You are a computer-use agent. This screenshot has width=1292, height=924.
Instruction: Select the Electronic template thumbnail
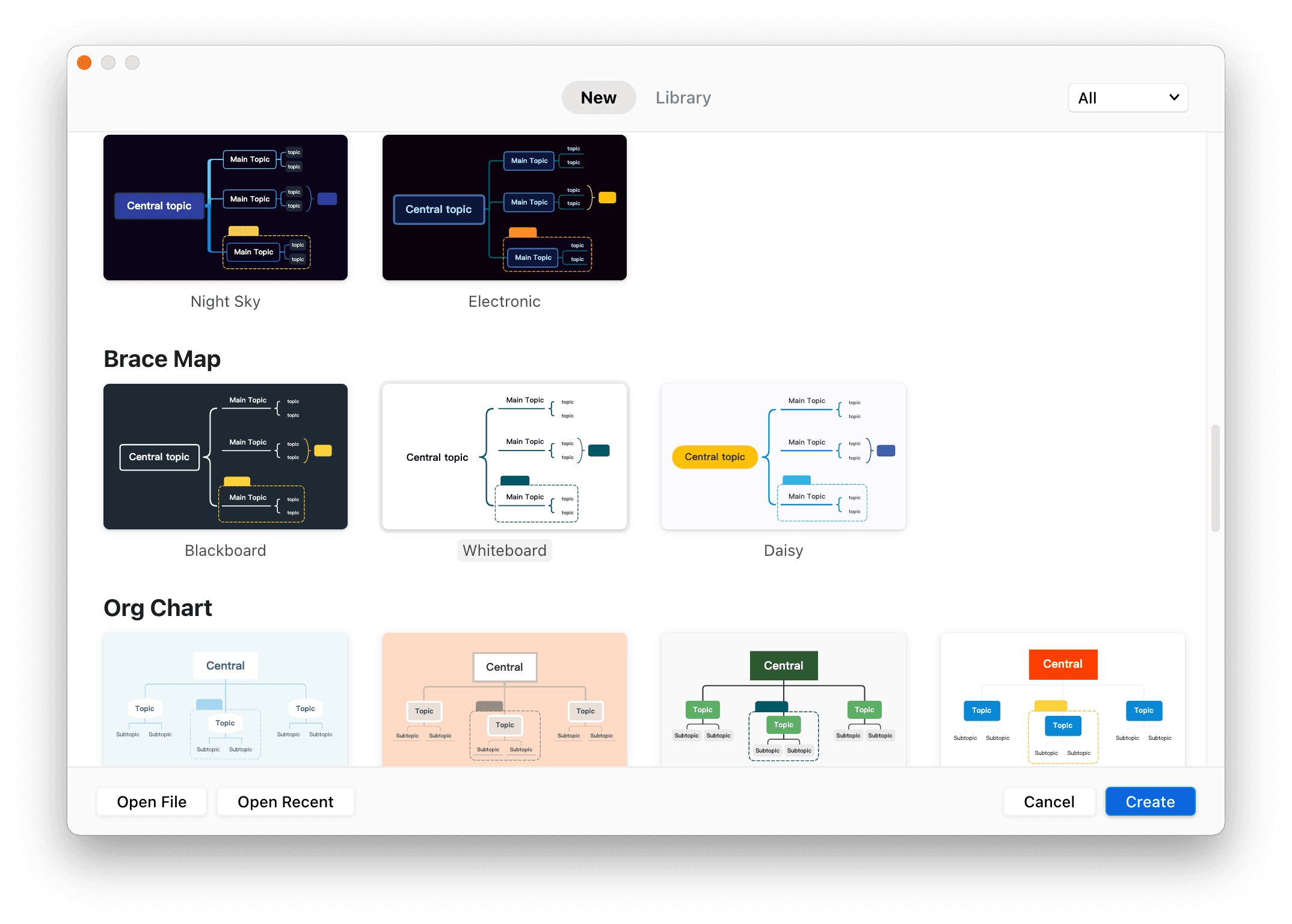[x=505, y=208]
